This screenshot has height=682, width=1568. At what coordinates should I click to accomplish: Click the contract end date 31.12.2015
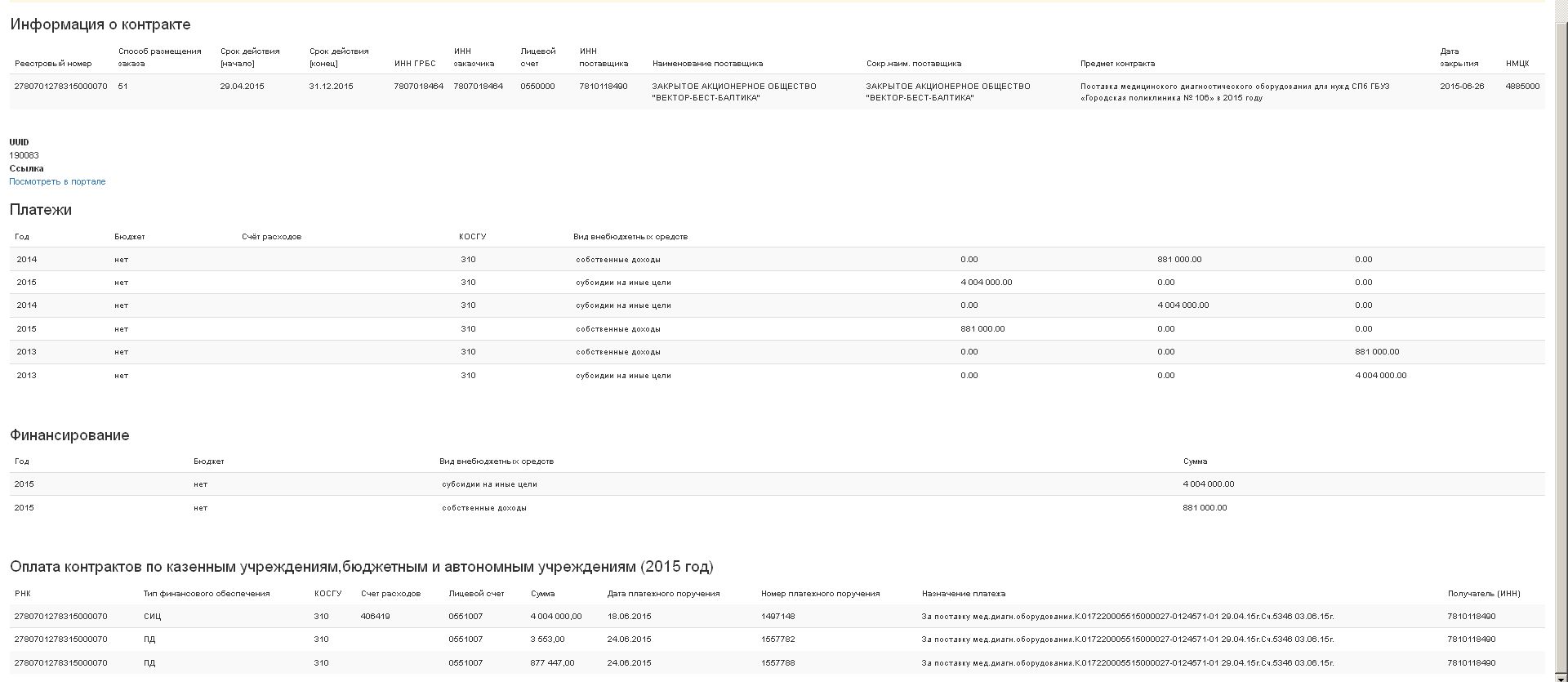click(x=331, y=86)
